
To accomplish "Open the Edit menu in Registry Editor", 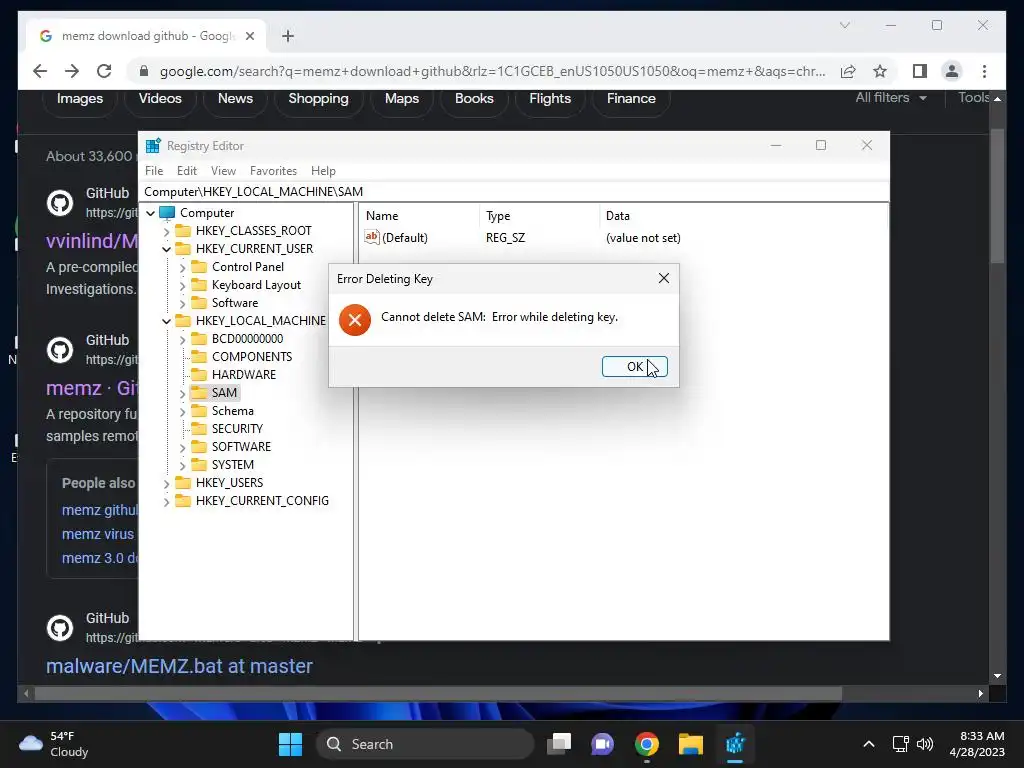I will 187,170.
